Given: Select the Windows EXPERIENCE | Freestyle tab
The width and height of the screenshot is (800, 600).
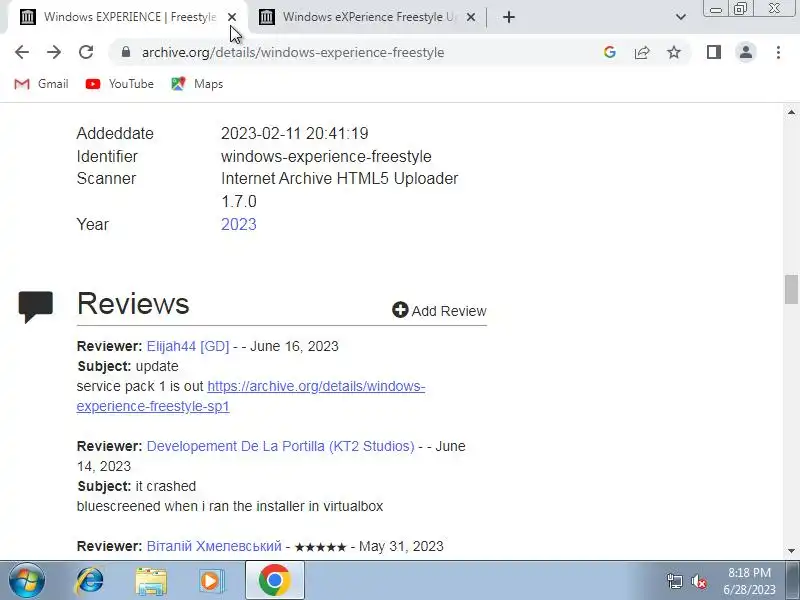Looking at the screenshot, I should (128, 17).
